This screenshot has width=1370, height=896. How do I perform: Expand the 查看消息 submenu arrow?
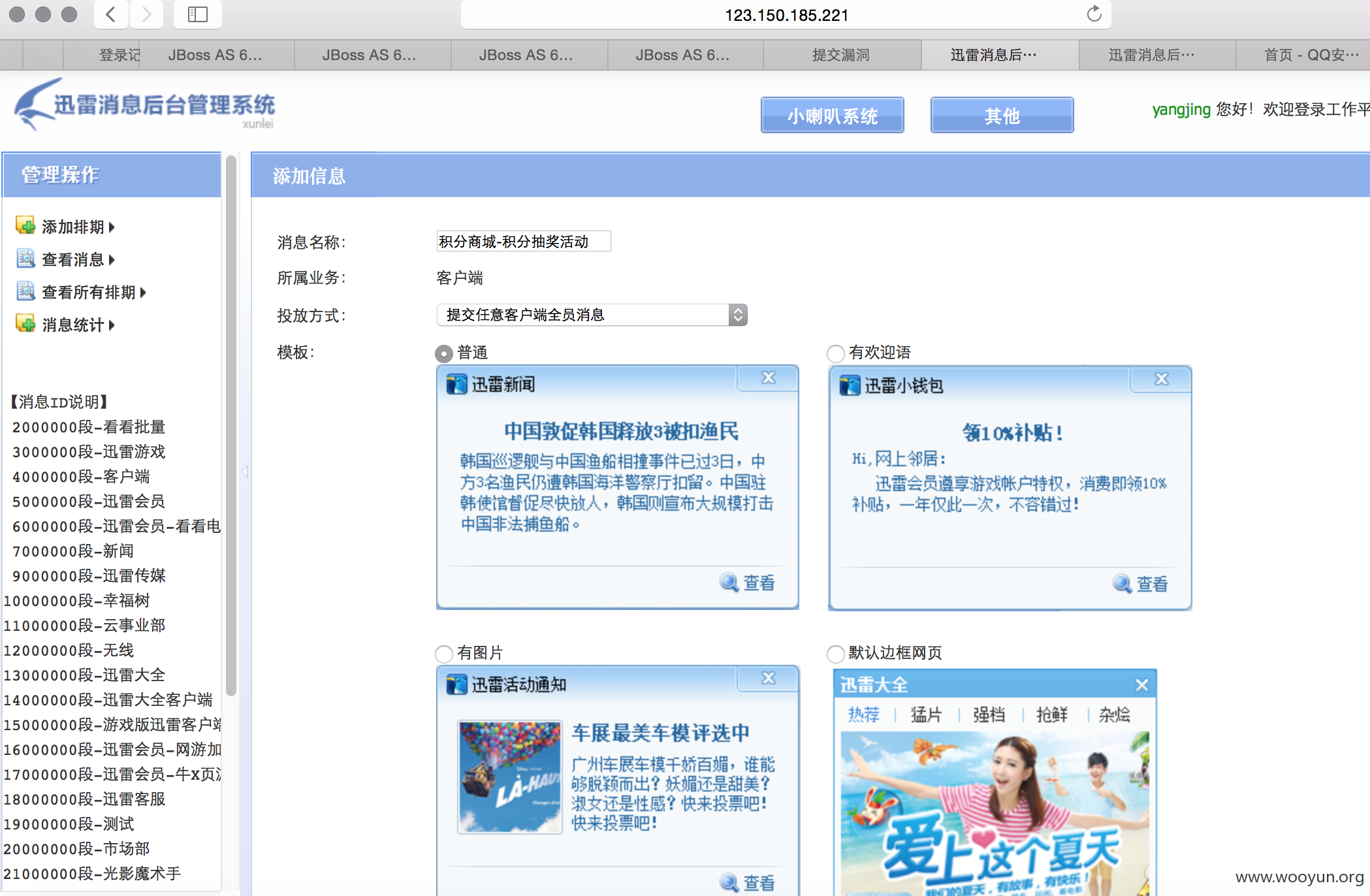pos(112,260)
